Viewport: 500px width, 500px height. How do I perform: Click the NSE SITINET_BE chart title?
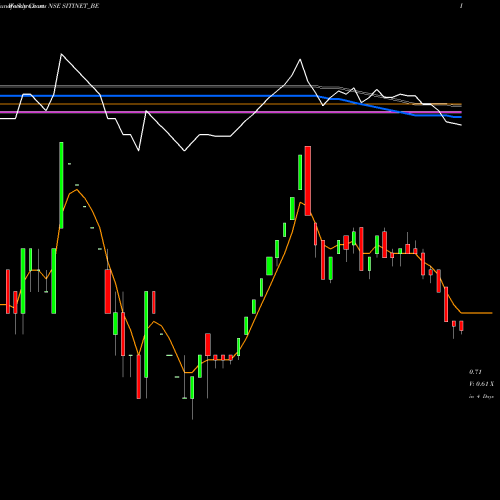(74, 6)
